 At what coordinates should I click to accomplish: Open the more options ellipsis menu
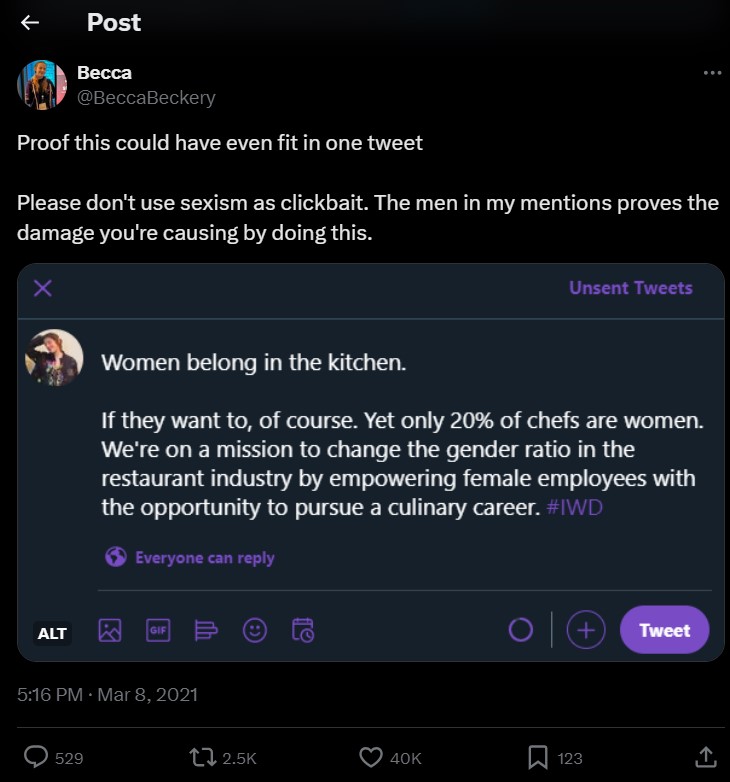(712, 73)
